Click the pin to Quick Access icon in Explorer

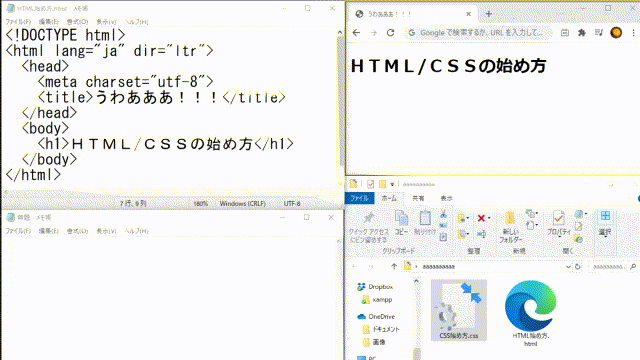tap(369, 218)
